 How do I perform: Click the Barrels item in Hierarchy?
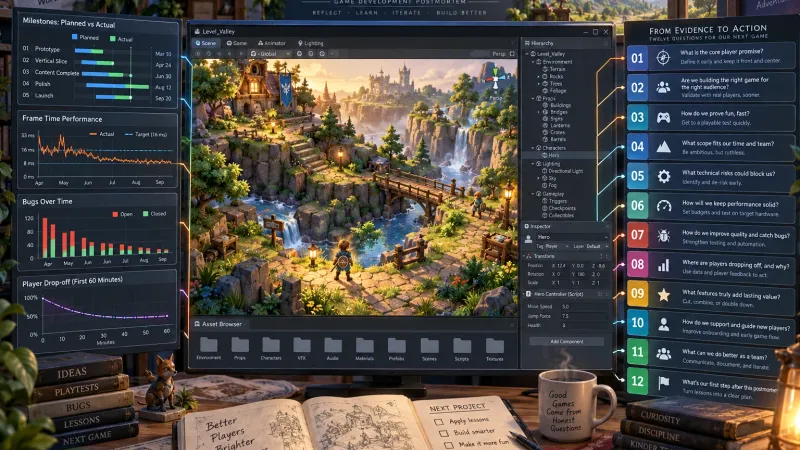(x=558, y=139)
